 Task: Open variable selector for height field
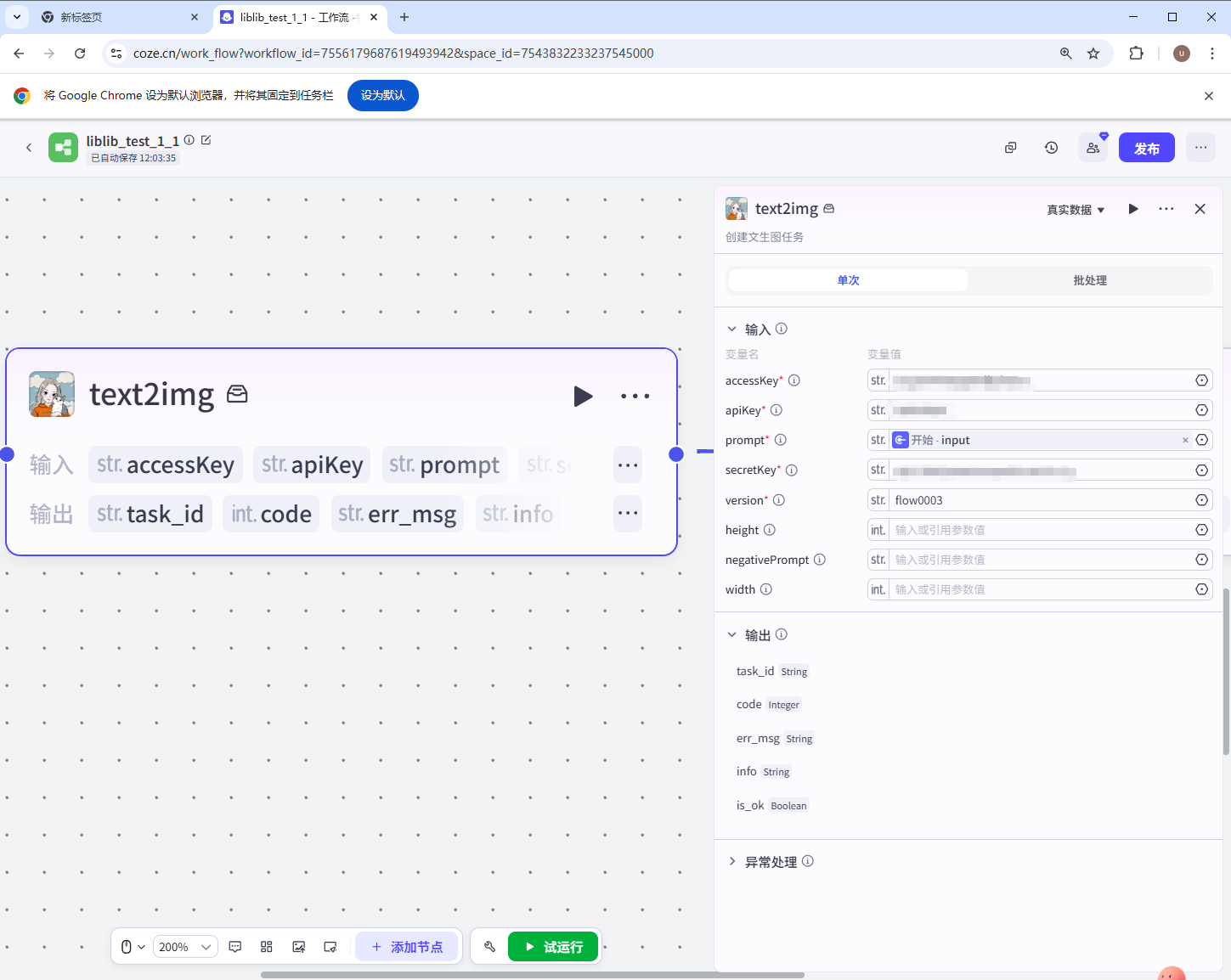(1202, 530)
